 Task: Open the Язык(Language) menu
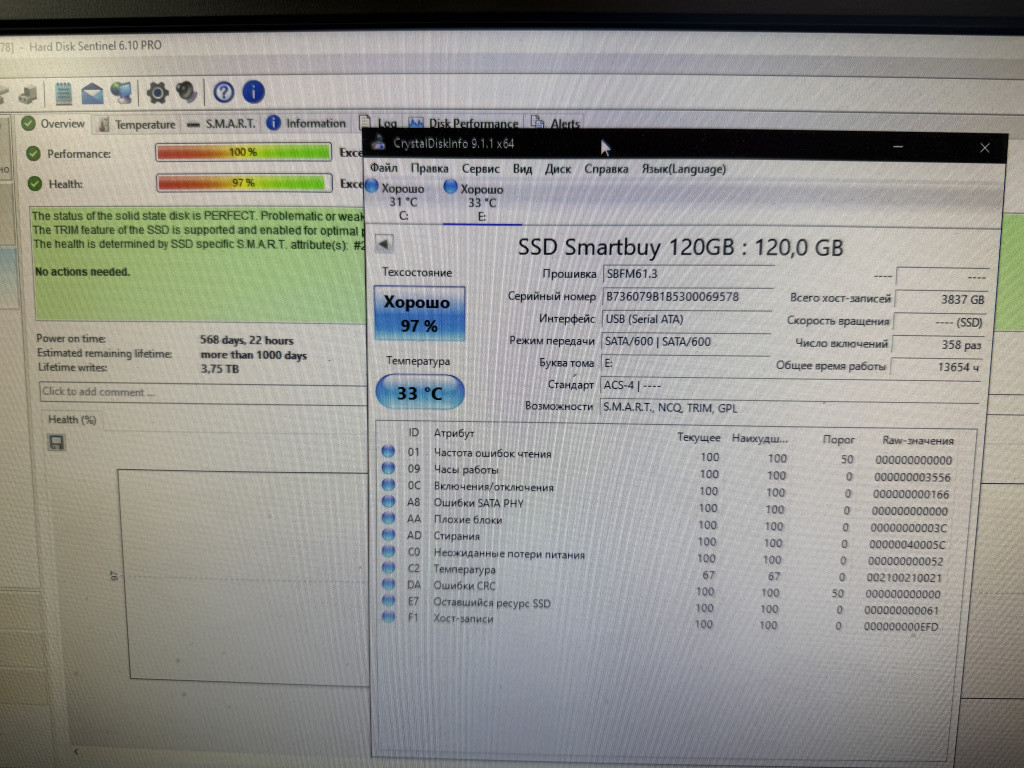[x=683, y=169]
